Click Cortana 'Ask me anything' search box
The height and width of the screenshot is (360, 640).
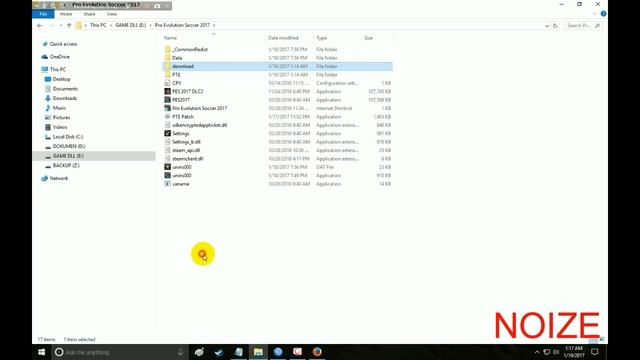click(x=119, y=352)
